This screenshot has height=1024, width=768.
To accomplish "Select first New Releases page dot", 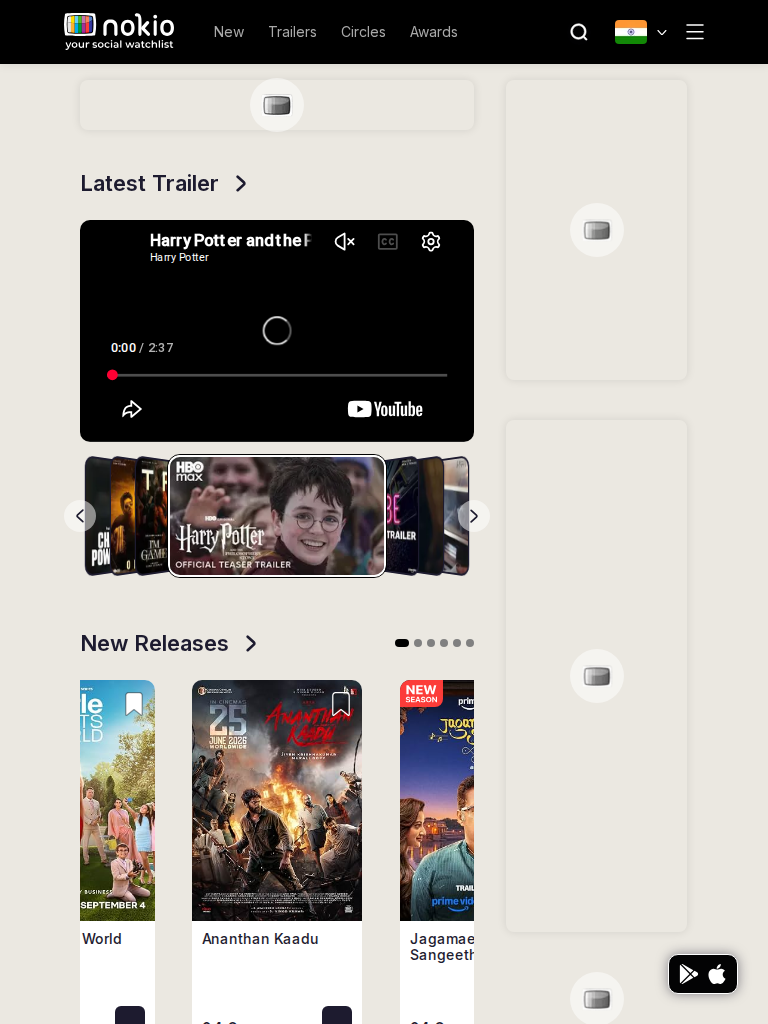I will pyautogui.click(x=402, y=643).
